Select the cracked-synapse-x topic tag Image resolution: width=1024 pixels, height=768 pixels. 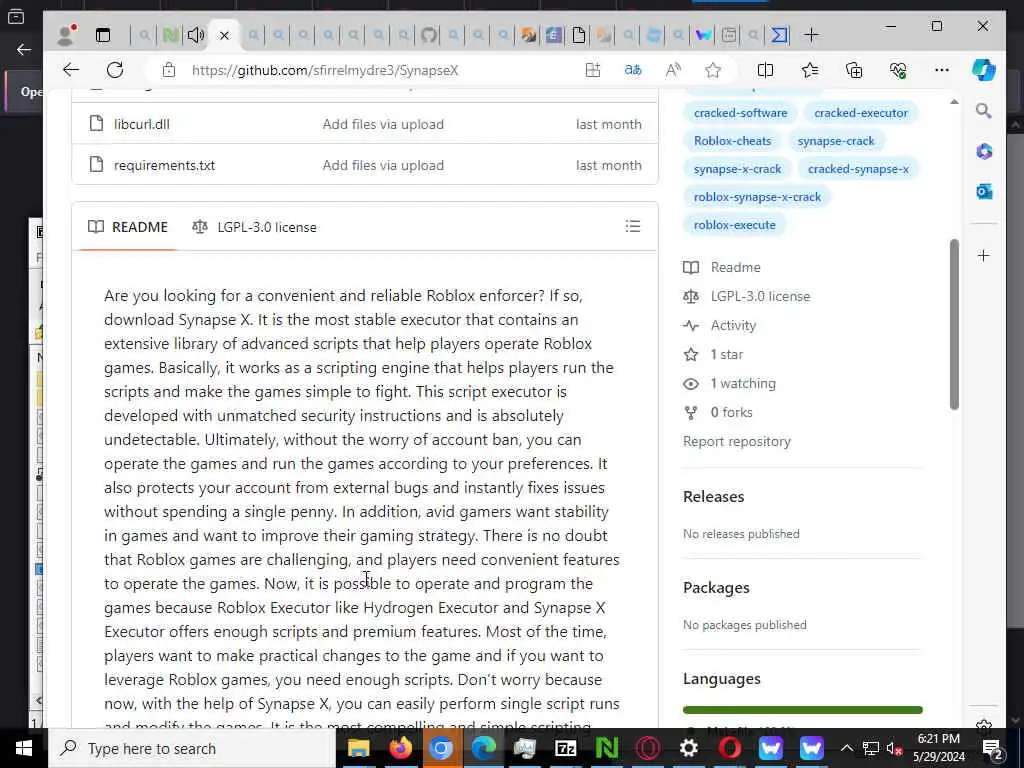(858, 169)
